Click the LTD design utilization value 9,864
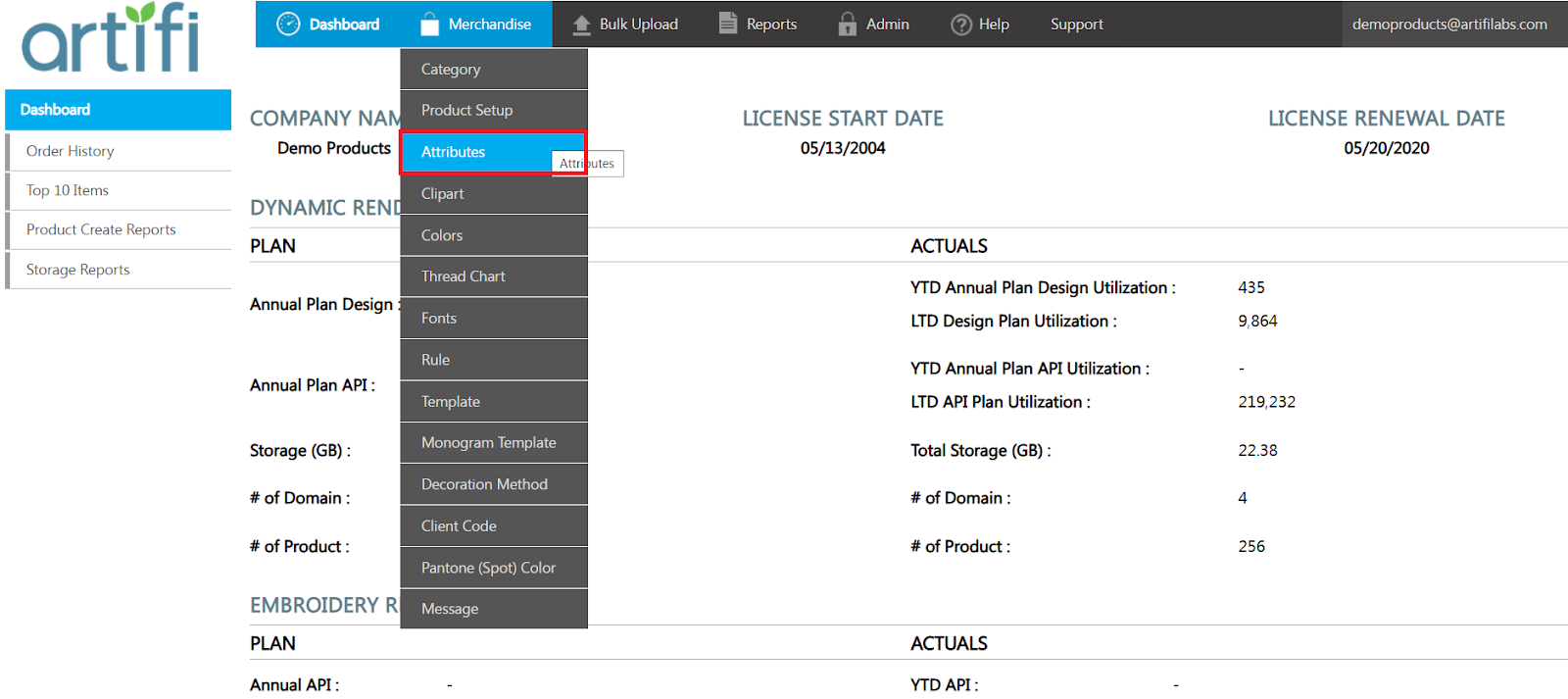This screenshot has width=1568, height=699. [1257, 322]
